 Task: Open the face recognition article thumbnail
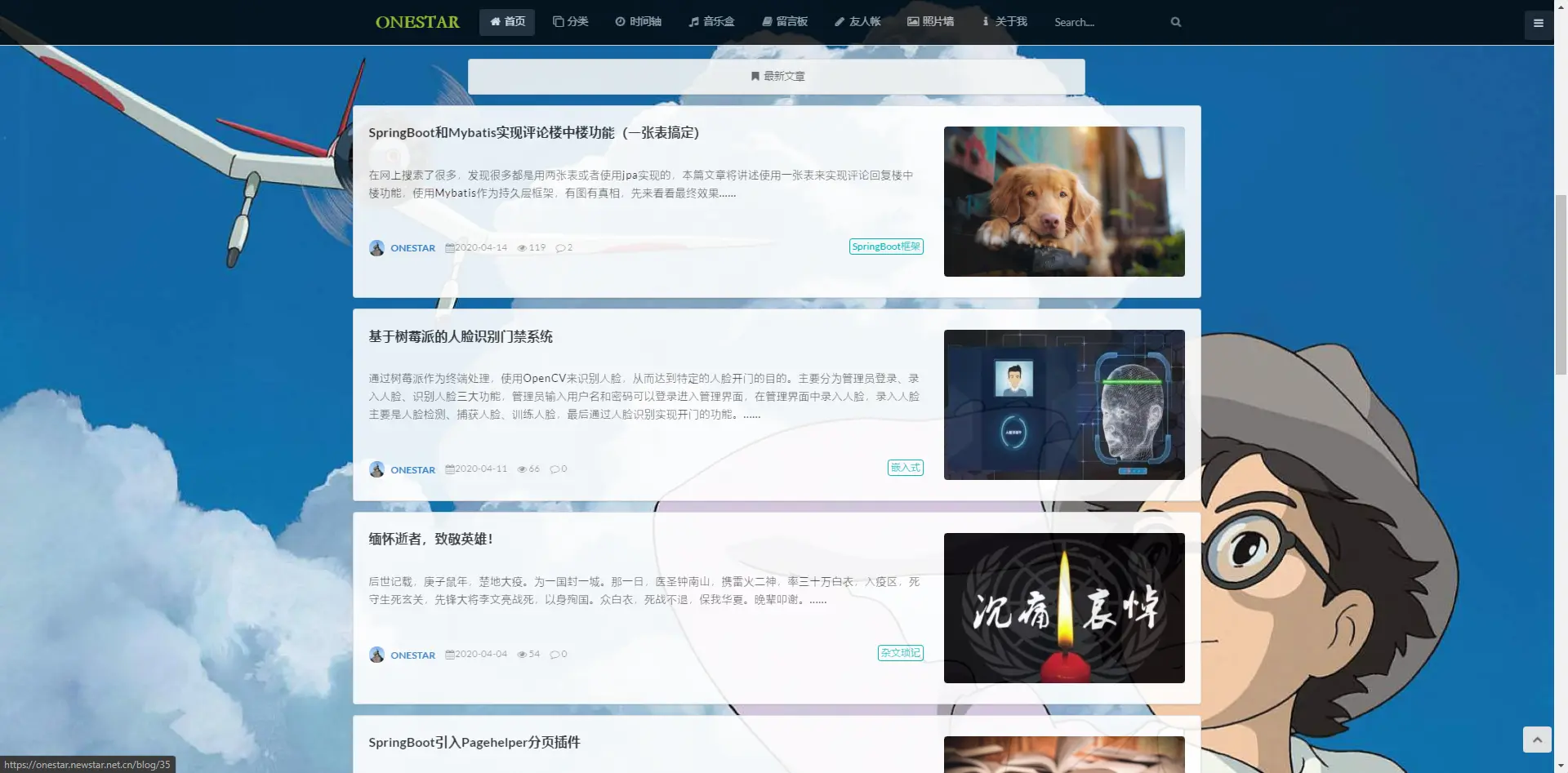1064,405
